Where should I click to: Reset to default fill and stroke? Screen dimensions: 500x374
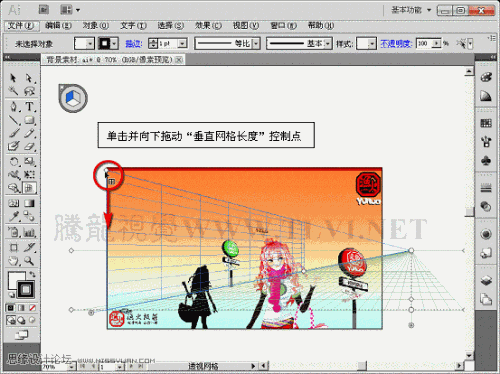pos(11,294)
